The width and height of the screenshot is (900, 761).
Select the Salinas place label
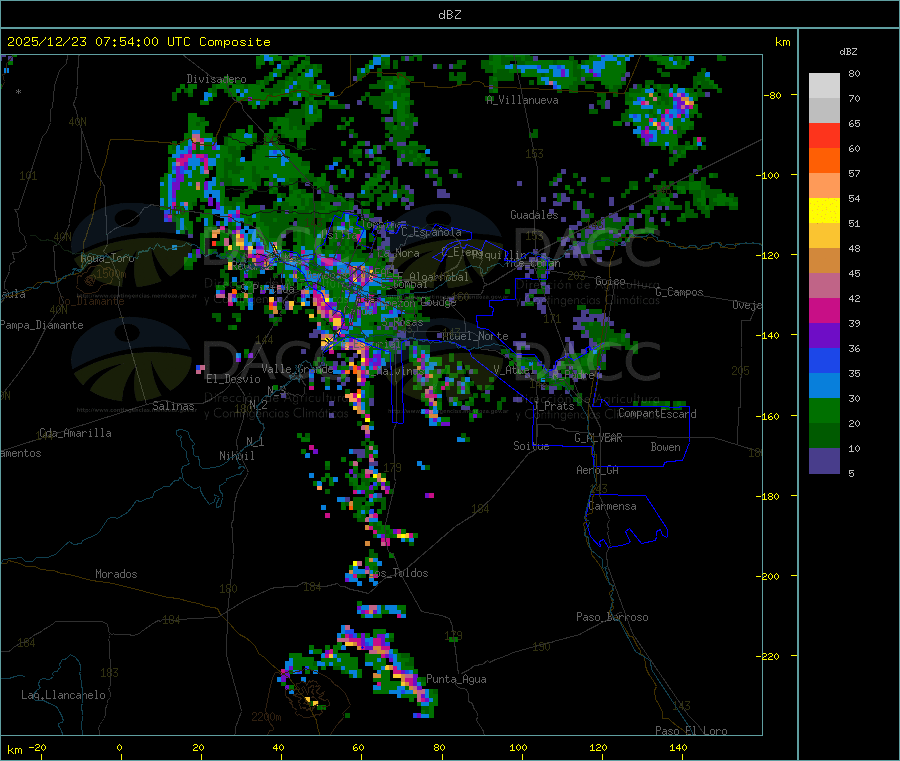pyautogui.click(x=173, y=406)
